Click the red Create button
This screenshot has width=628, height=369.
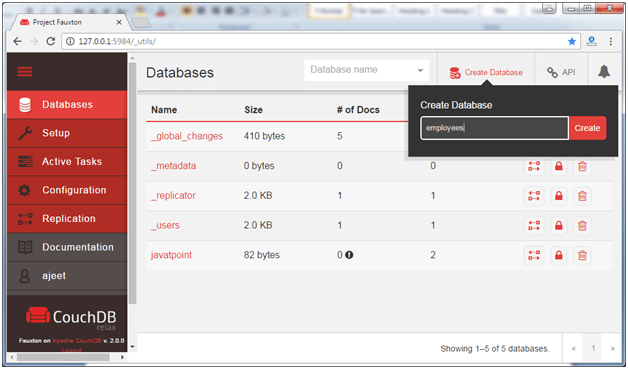(587, 128)
